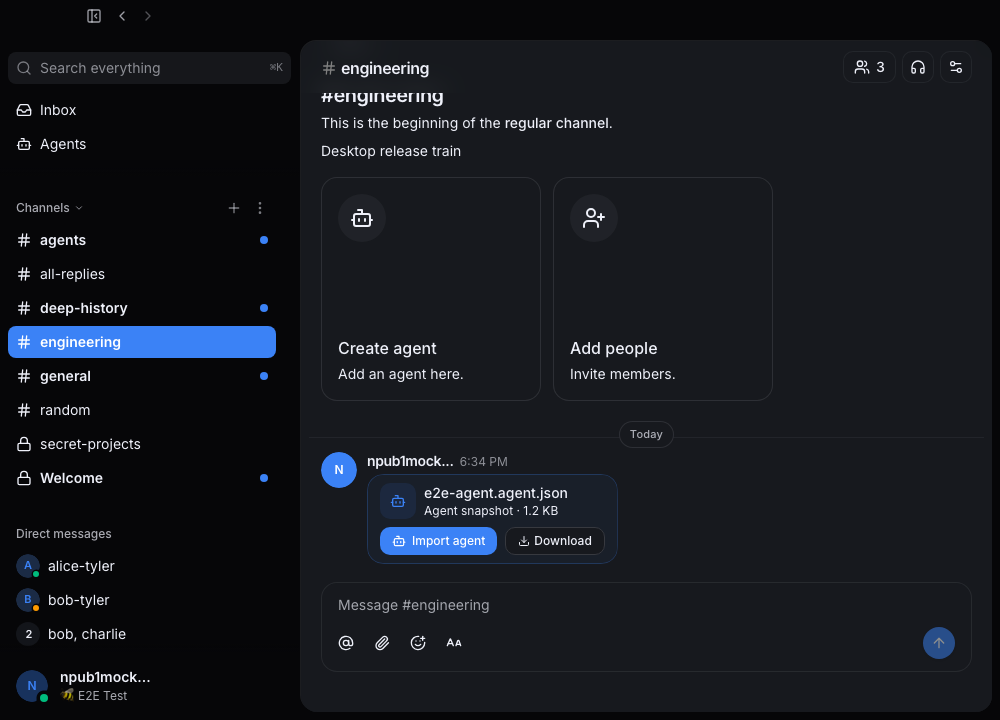Download the e2e-agent.agent.json file
Viewport: 1000px width, 720px height.
coord(555,541)
